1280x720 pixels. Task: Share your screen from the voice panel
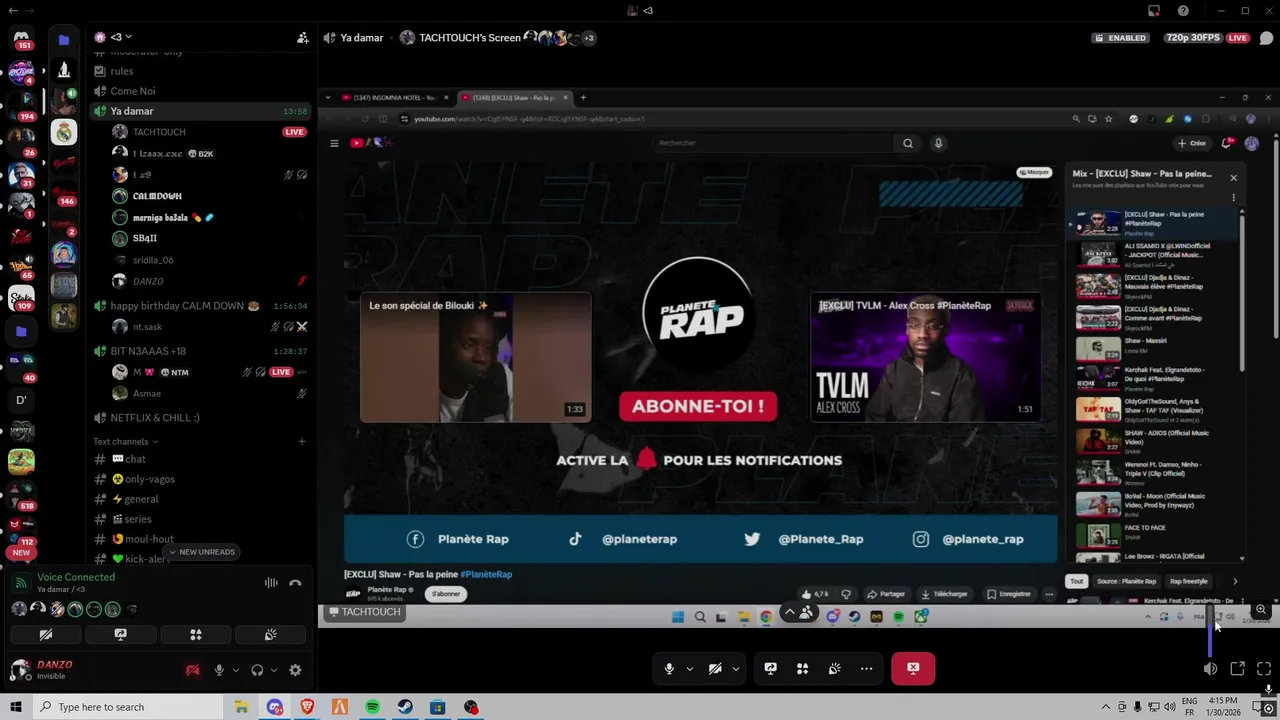point(121,634)
